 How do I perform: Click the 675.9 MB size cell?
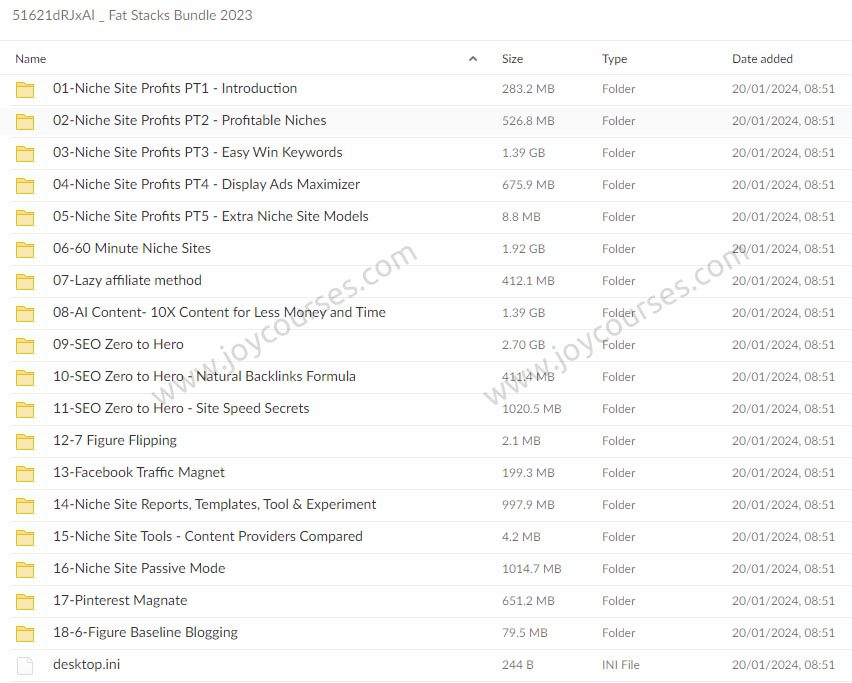pos(528,185)
